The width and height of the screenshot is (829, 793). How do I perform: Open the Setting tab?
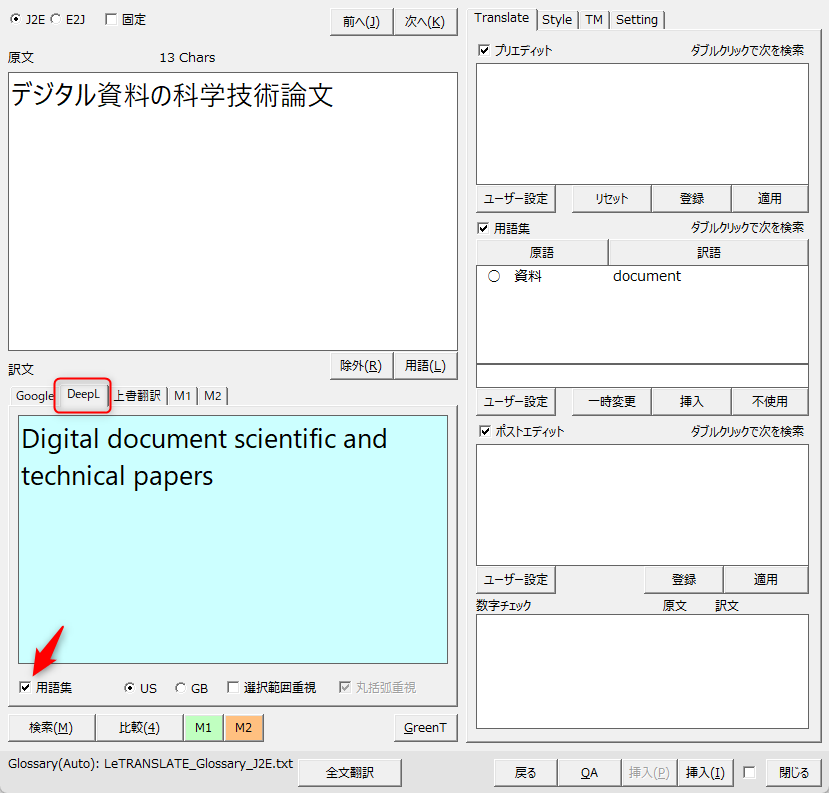[x=637, y=20]
